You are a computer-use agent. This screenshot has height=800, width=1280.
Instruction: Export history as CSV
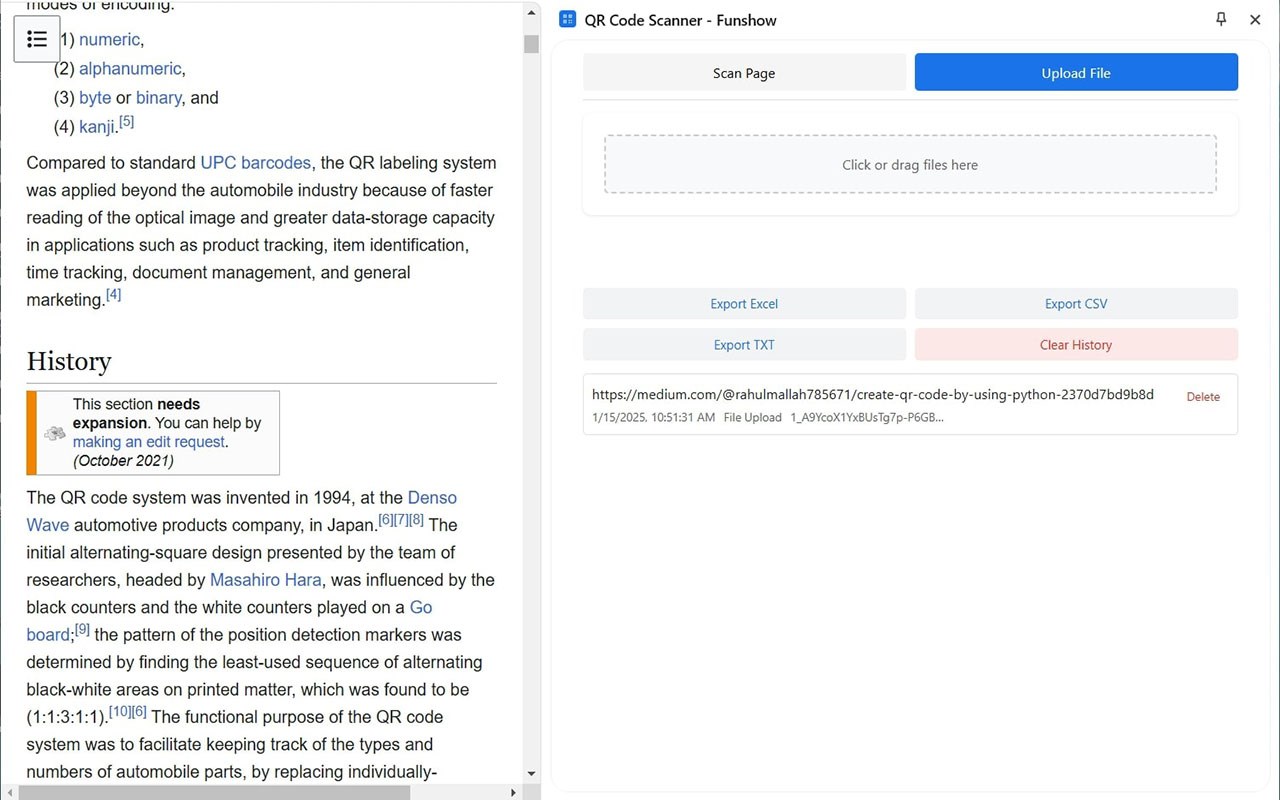tap(1076, 304)
